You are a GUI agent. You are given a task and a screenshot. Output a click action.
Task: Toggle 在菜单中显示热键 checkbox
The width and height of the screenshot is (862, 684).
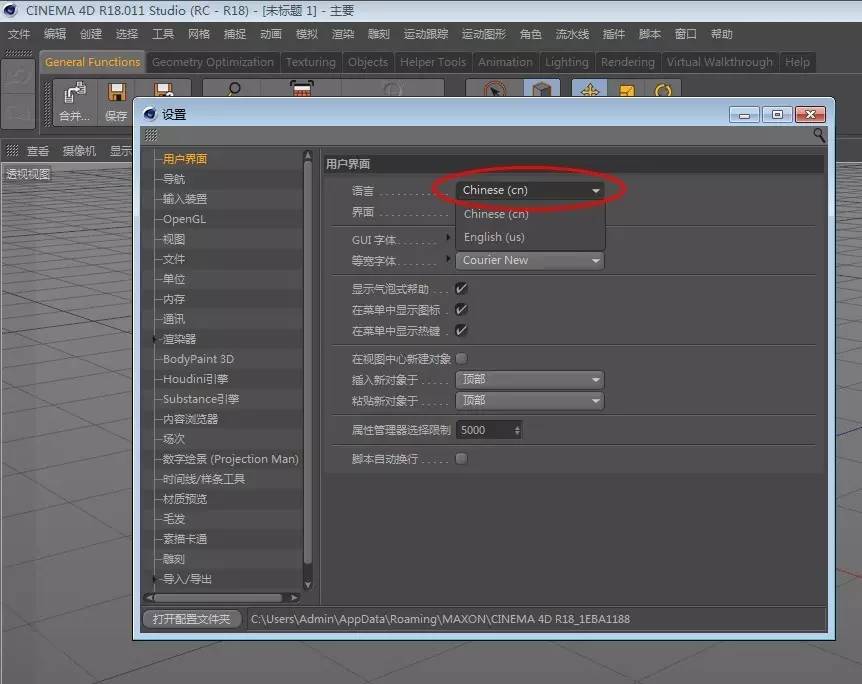click(x=461, y=330)
